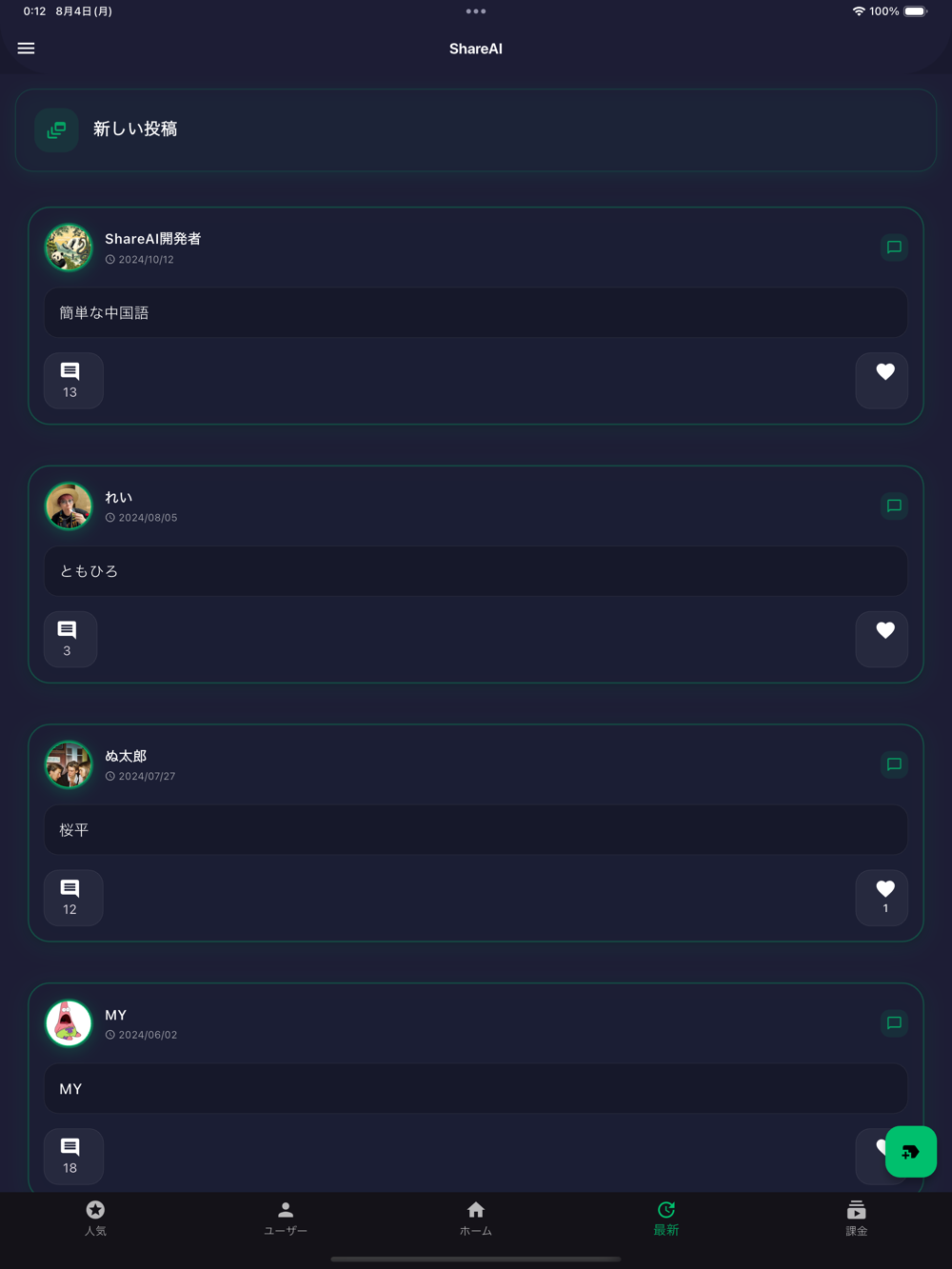Switch to the ユーザー tab

click(x=286, y=1219)
